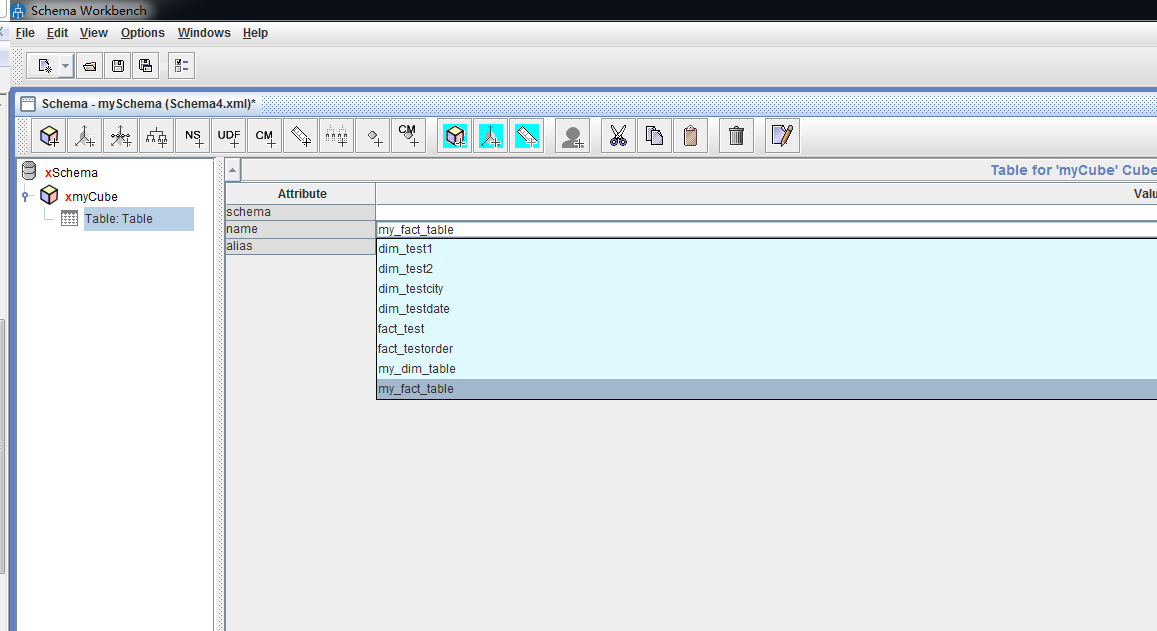Click the Add Calculated Member Property icon
Image resolution: width=1157 pixels, height=631 pixels.
click(408, 136)
